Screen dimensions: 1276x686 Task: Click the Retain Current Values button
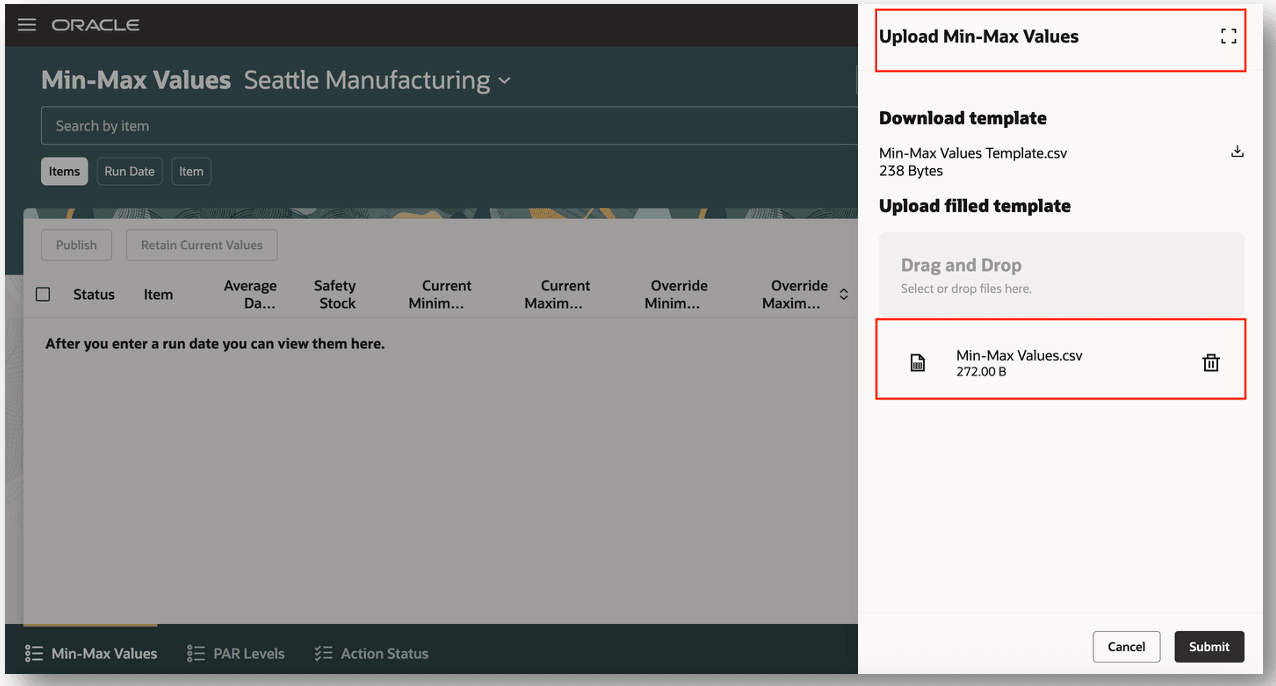coord(201,245)
